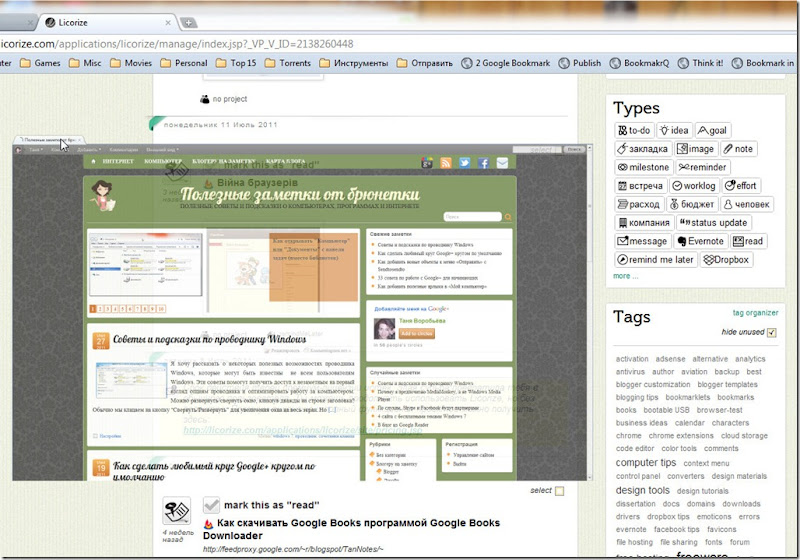800x560 pixels.
Task: Click the browser address bar
Action: tap(400, 44)
